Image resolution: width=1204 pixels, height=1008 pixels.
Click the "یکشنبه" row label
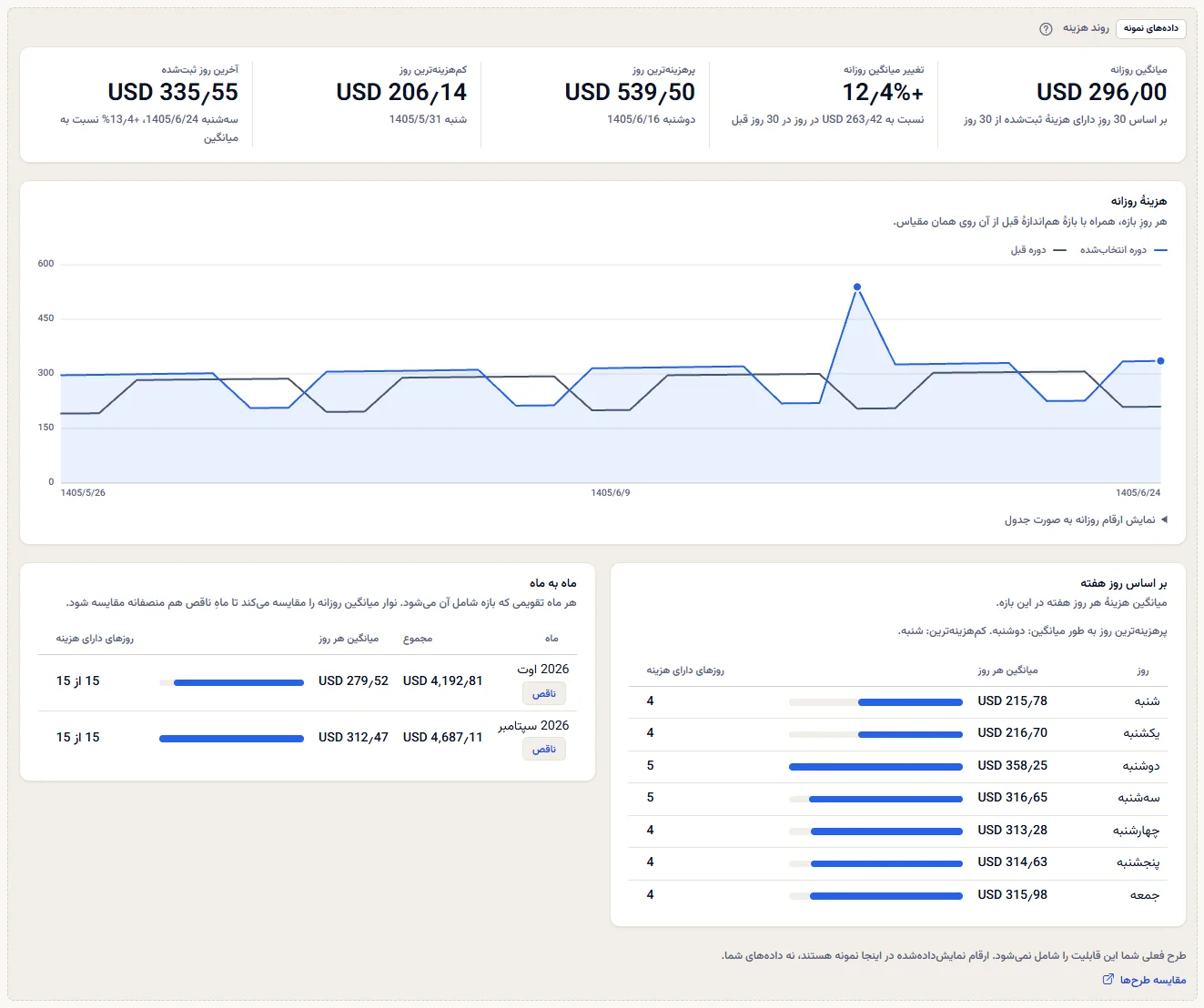[x=1142, y=733]
